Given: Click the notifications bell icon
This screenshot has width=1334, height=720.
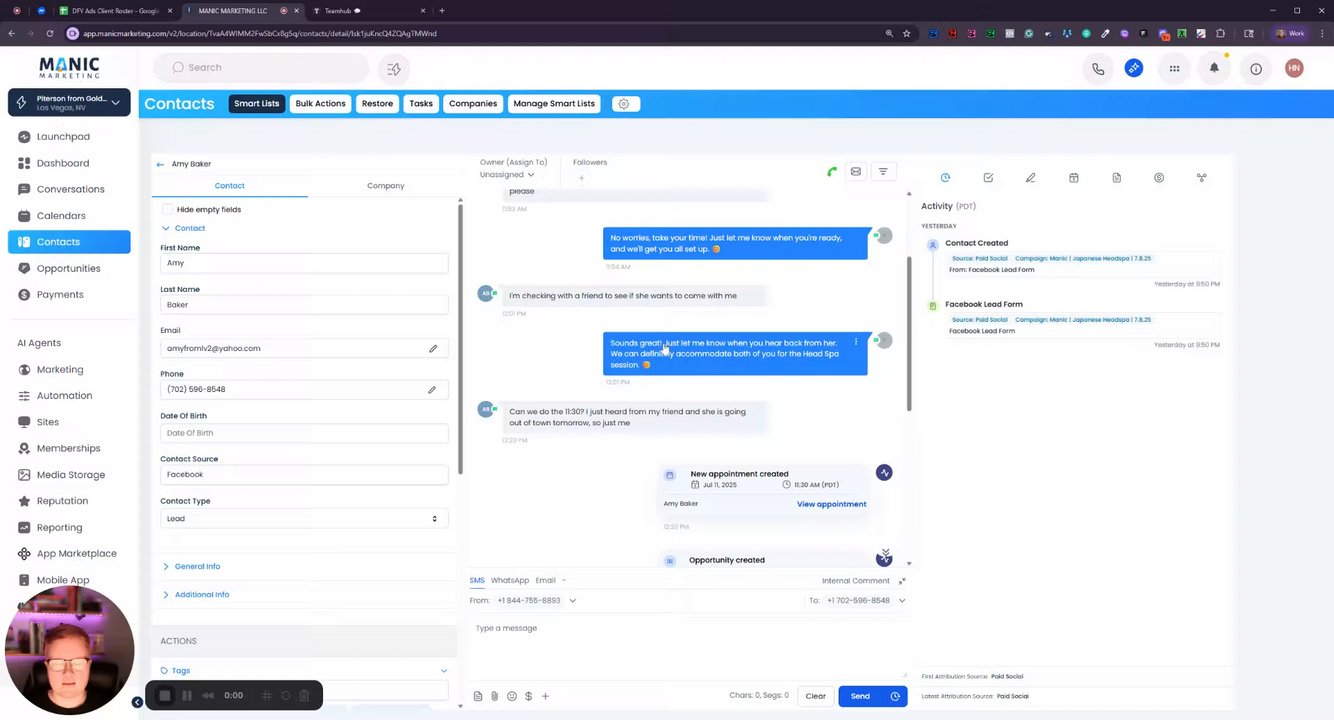Looking at the screenshot, I should point(1214,68).
